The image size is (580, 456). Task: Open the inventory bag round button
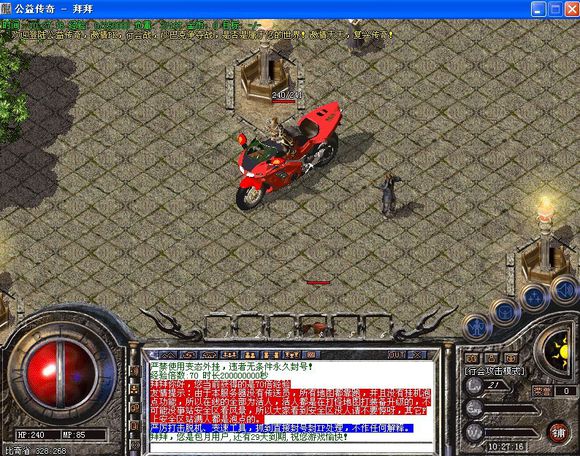pyautogui.click(x=505, y=313)
